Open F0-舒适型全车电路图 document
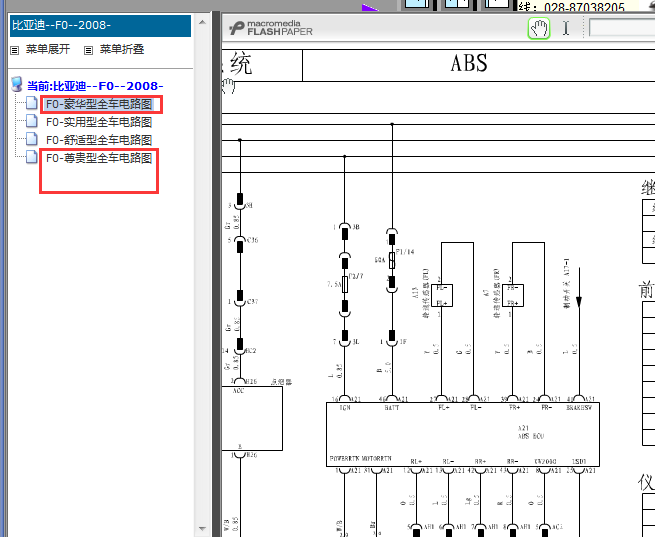655x537 pixels. (99, 140)
